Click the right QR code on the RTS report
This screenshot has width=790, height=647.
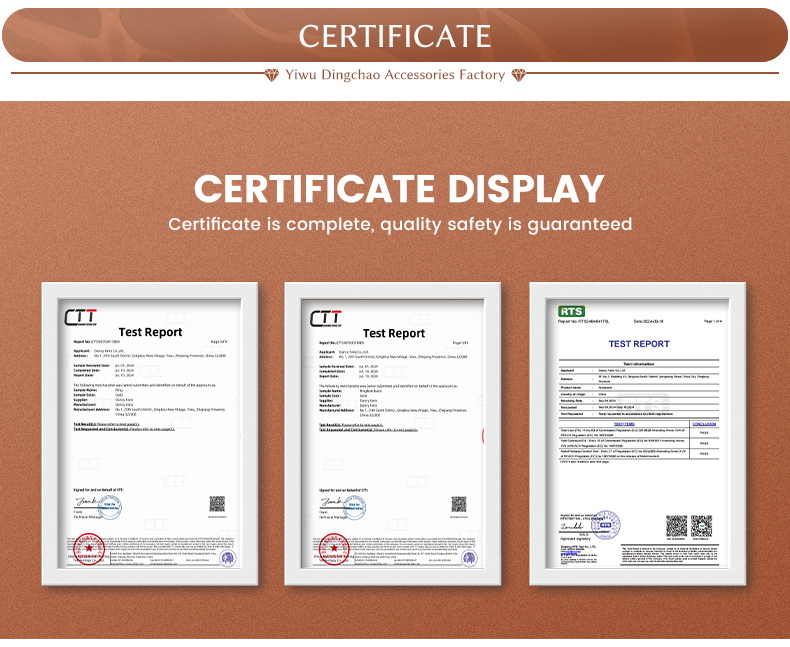tap(701, 526)
